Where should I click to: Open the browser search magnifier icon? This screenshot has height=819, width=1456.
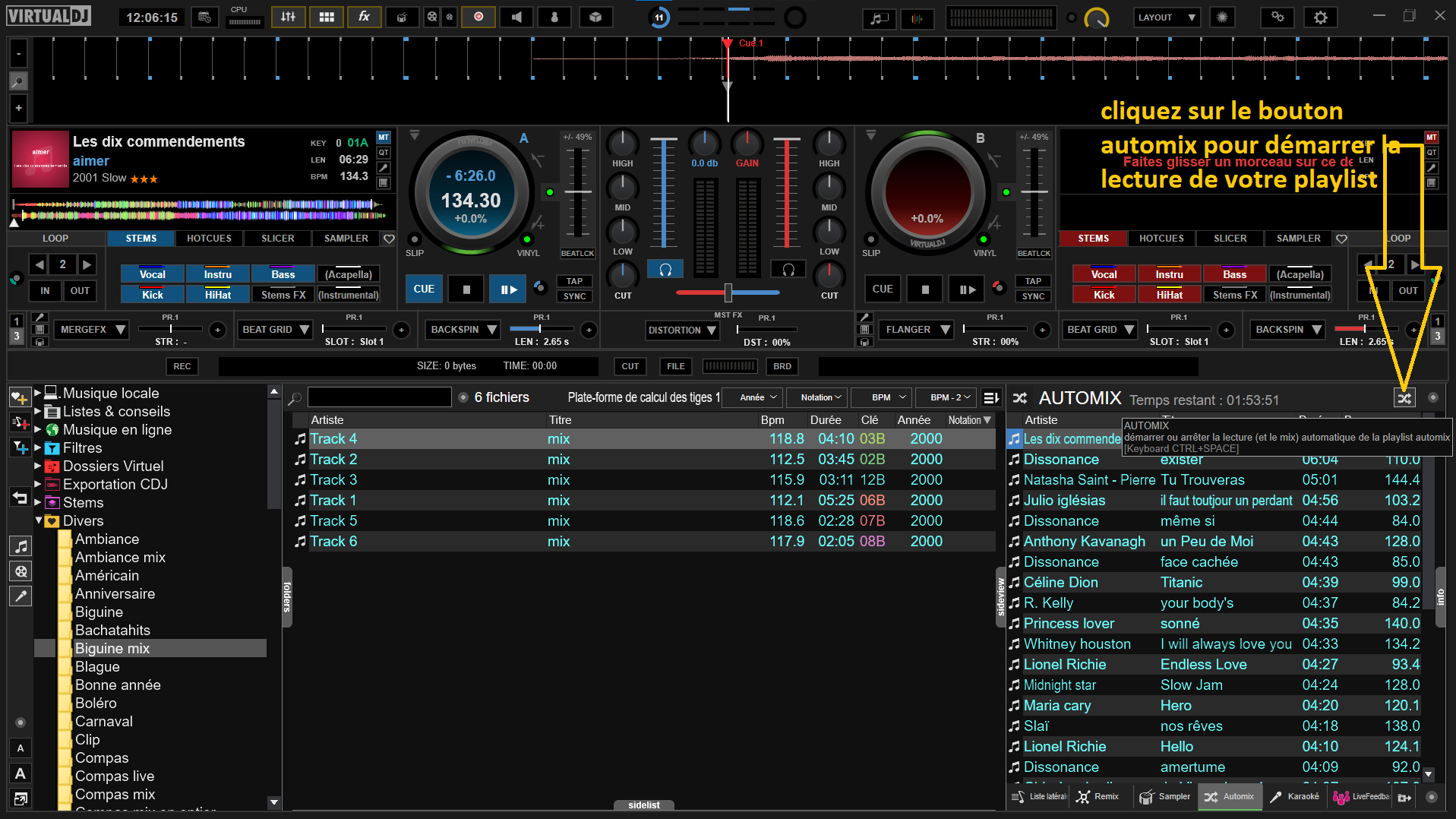295,398
